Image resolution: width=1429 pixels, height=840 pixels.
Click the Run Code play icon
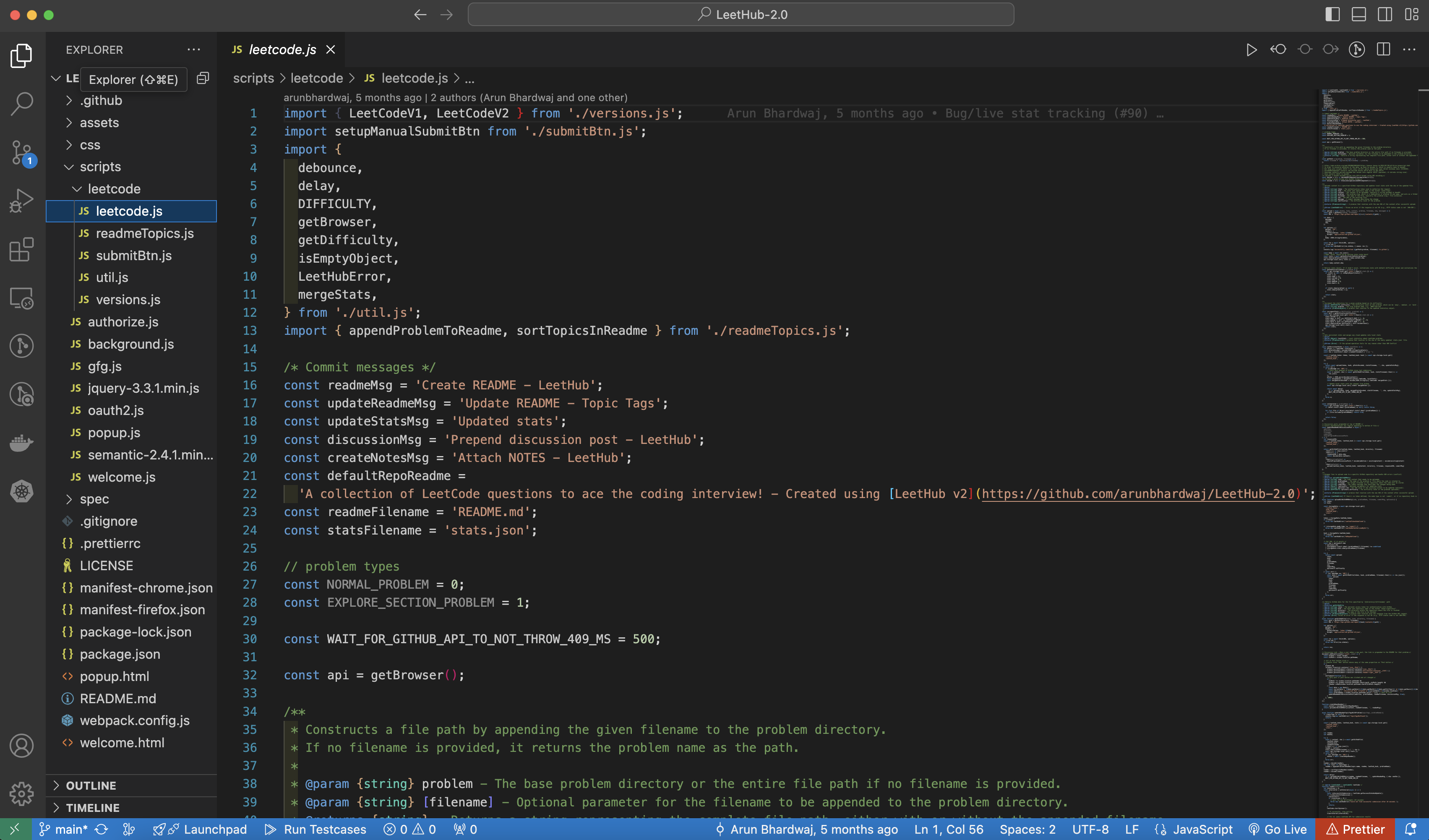pyautogui.click(x=1252, y=50)
